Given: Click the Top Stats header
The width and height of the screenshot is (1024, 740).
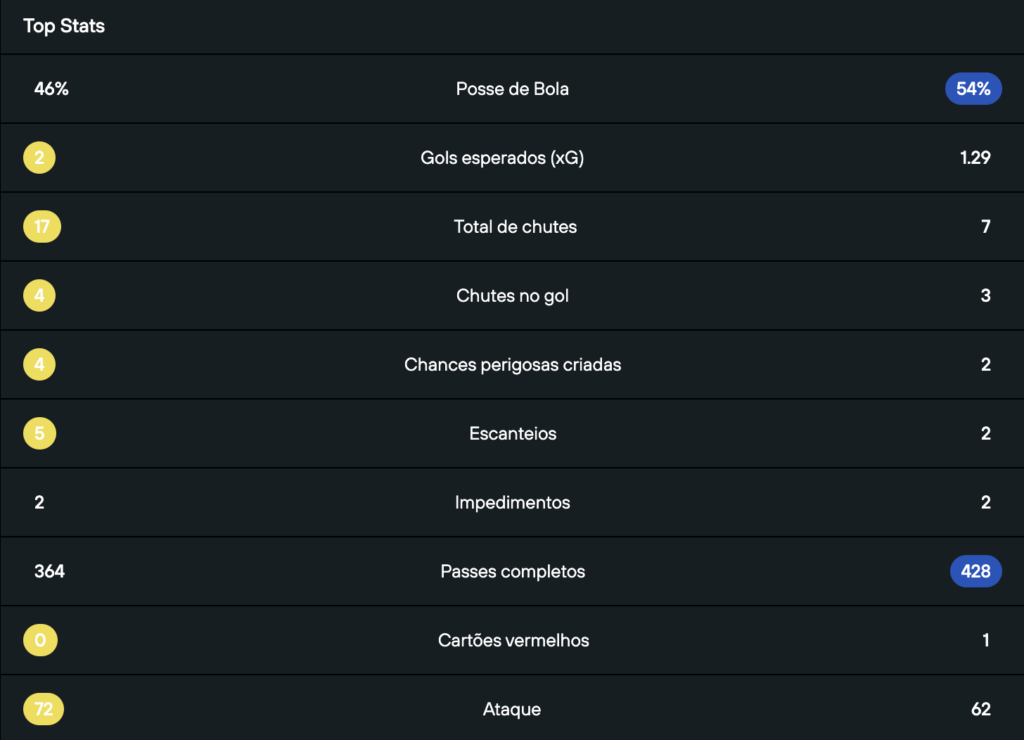Looking at the screenshot, I should 64,26.
